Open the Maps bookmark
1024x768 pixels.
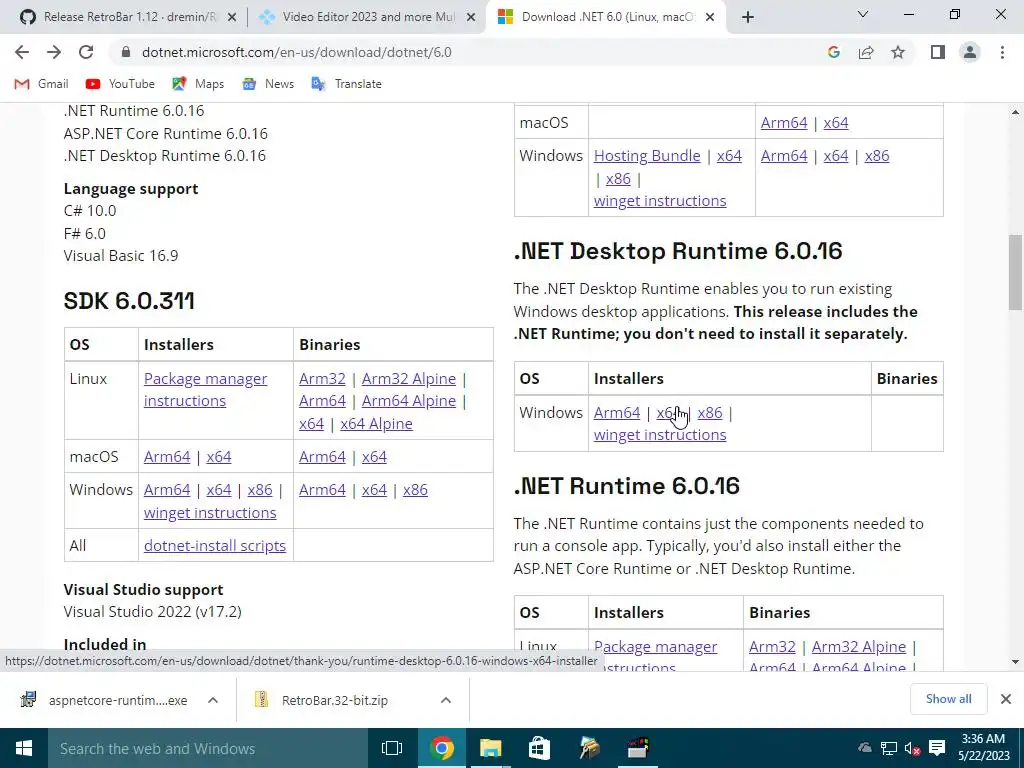[198, 84]
